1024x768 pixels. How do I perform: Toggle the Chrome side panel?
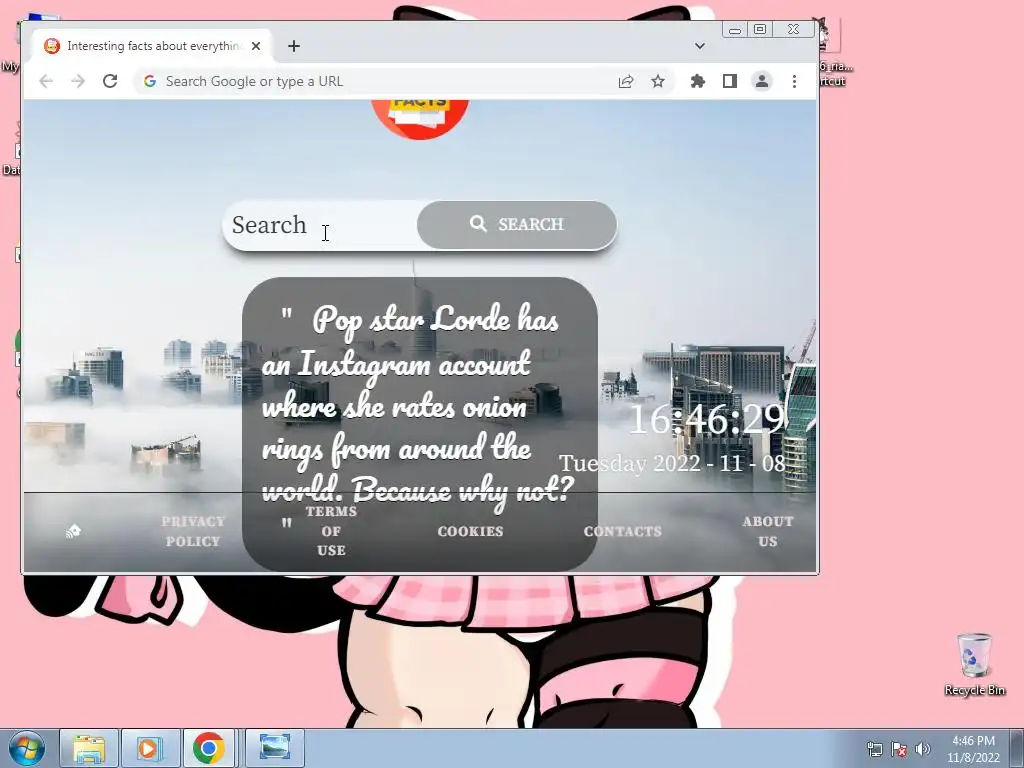click(x=729, y=81)
